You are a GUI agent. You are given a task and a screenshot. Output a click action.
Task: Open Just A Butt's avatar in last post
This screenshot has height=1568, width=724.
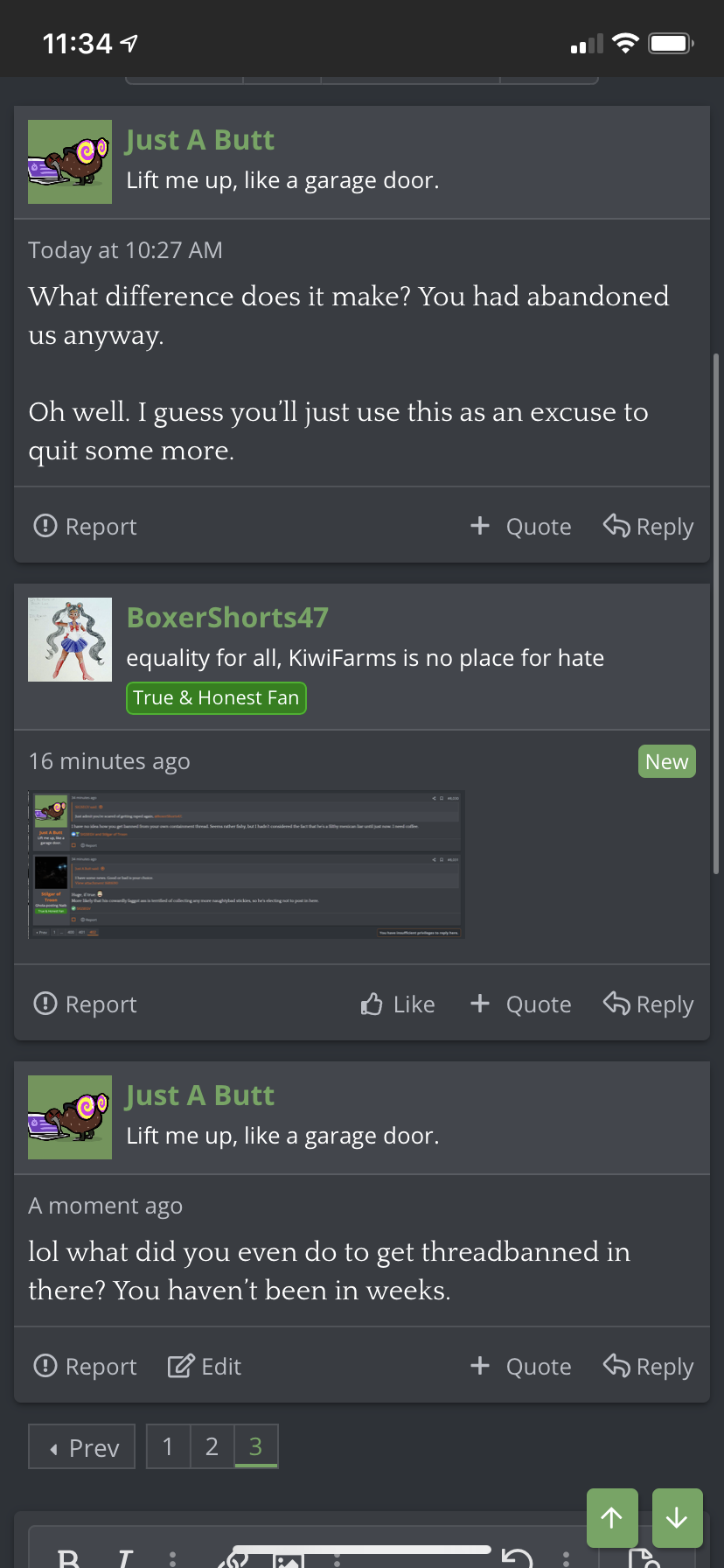tap(70, 1117)
